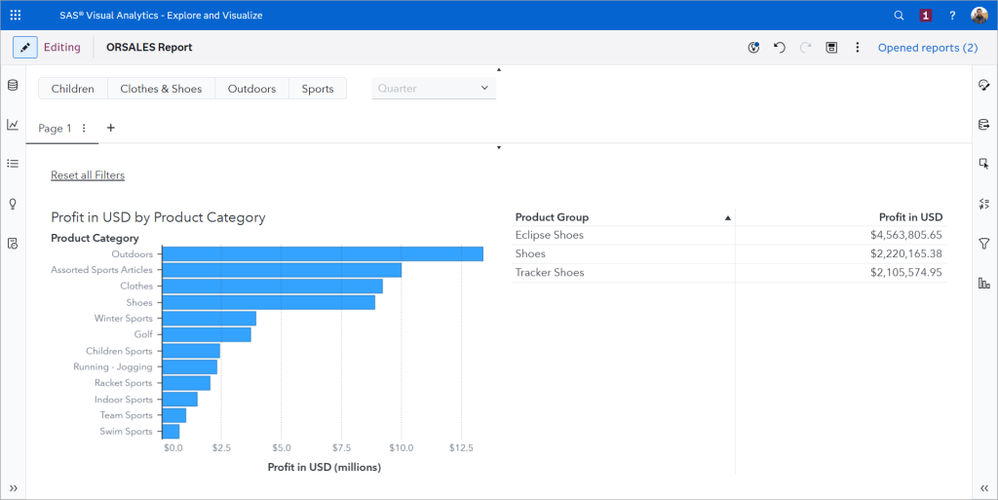Screen dimensions: 998x500
Task: Open the Objects chart icon in left sidebar
Action: tap(13, 125)
